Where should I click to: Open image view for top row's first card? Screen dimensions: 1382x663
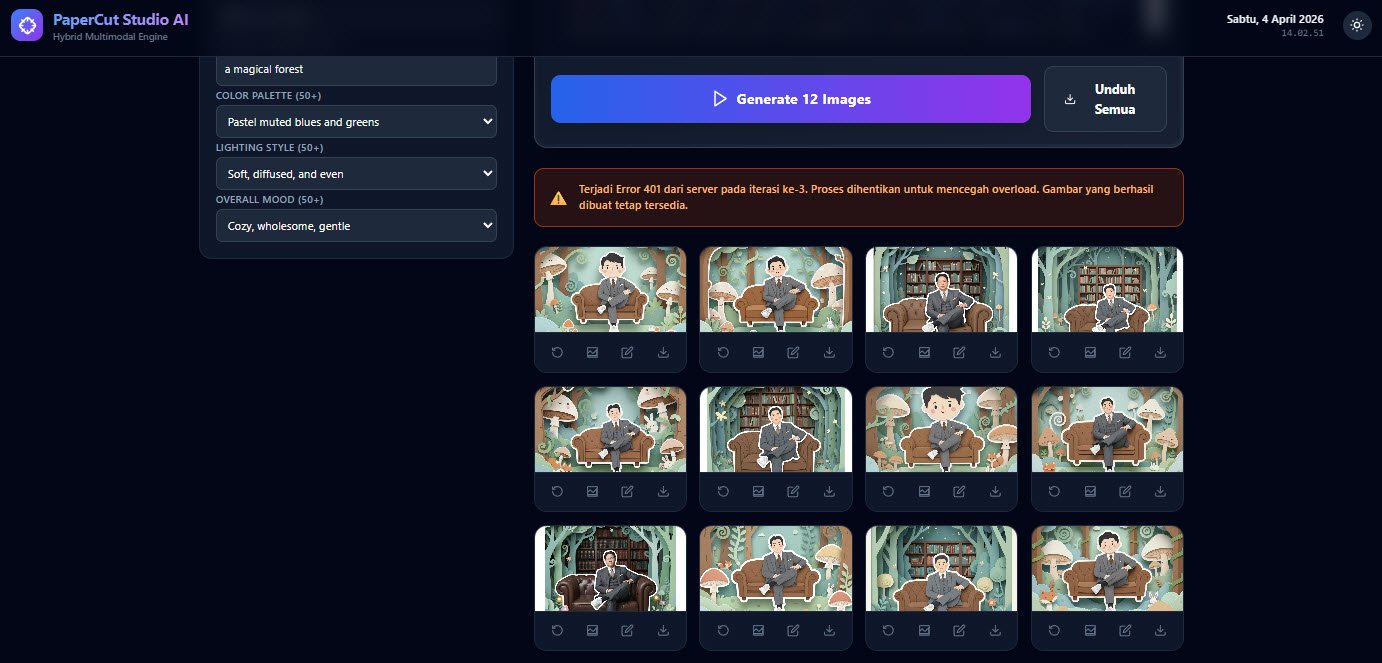pos(592,352)
